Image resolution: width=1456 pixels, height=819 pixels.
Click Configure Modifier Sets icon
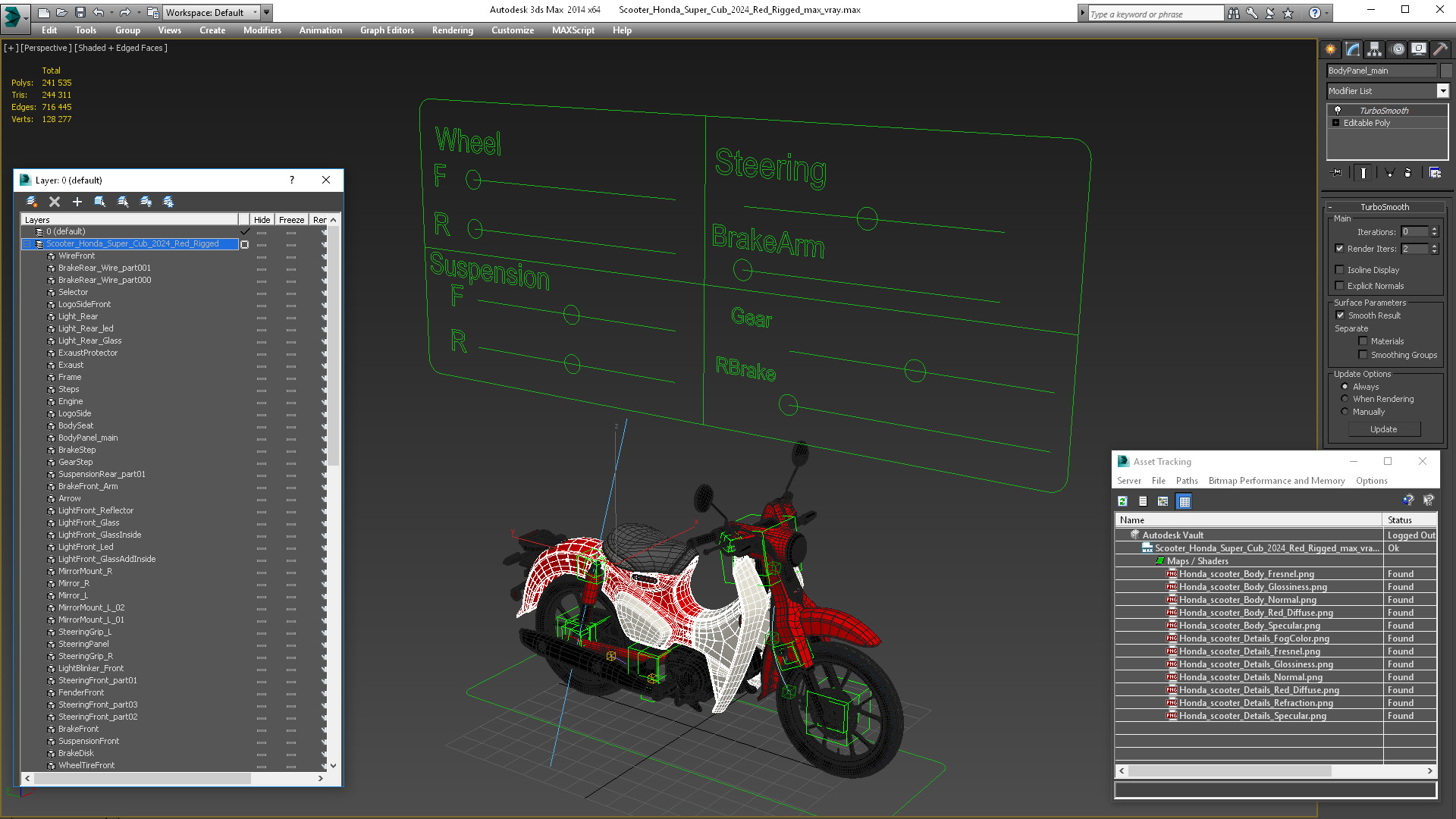[x=1435, y=173]
